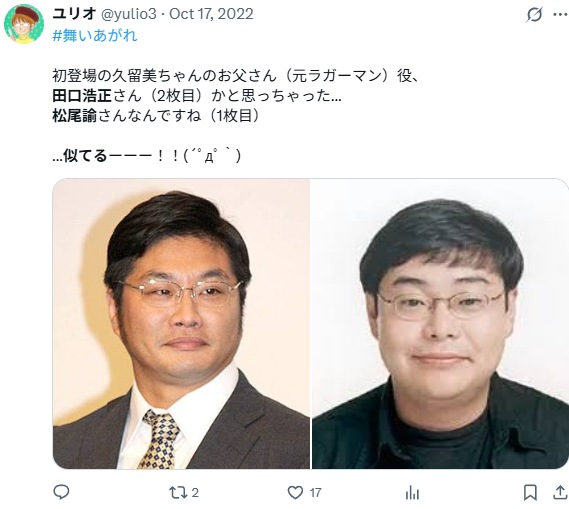This screenshot has width=569, height=509.
Task: Click the 似てる text line in tweet
Action: point(147,156)
